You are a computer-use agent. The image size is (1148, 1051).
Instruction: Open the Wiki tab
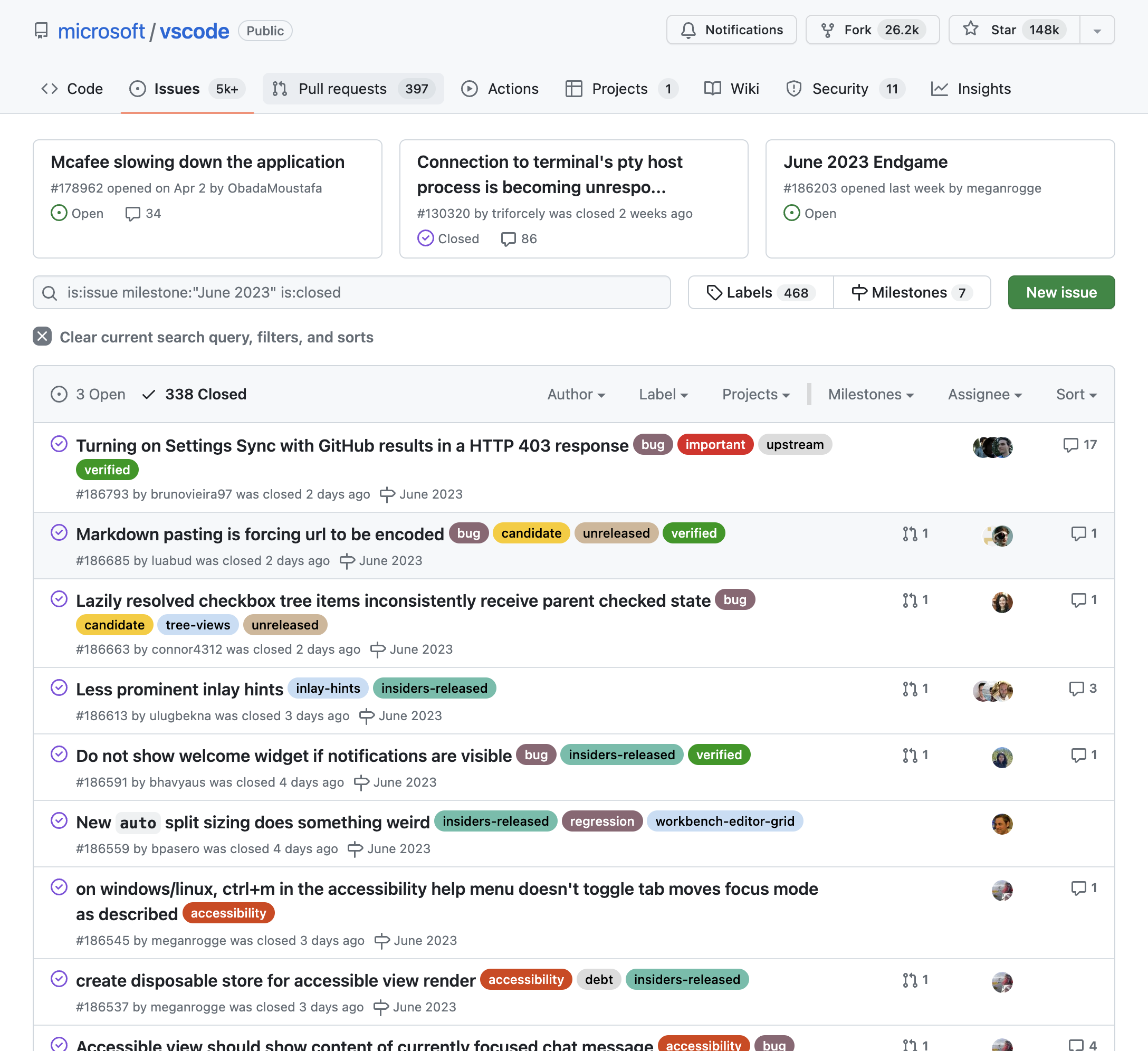click(731, 89)
